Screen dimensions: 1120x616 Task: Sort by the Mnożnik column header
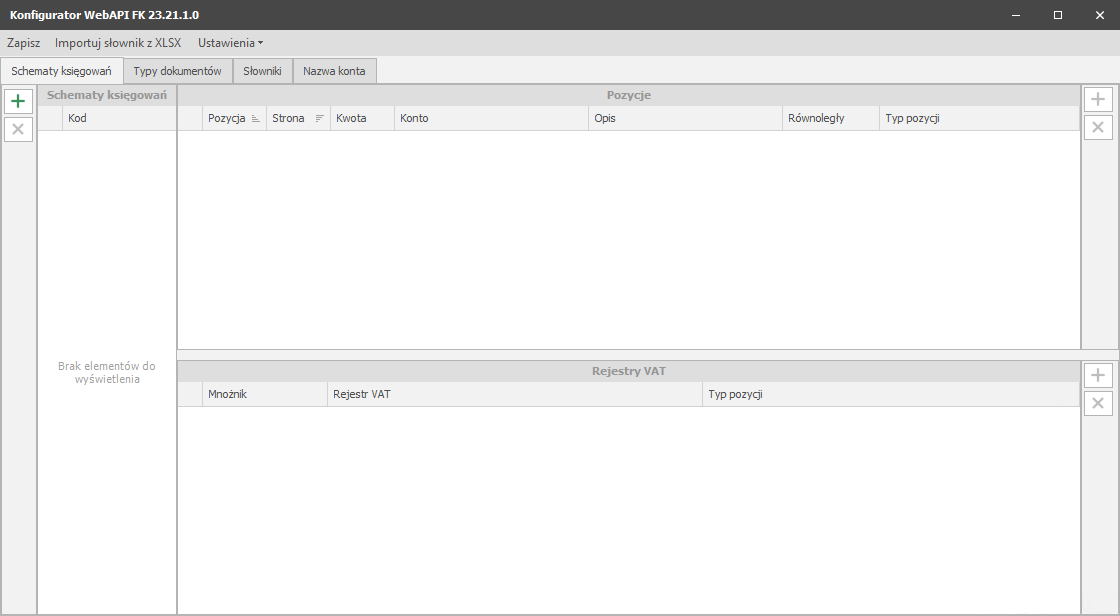(264, 394)
